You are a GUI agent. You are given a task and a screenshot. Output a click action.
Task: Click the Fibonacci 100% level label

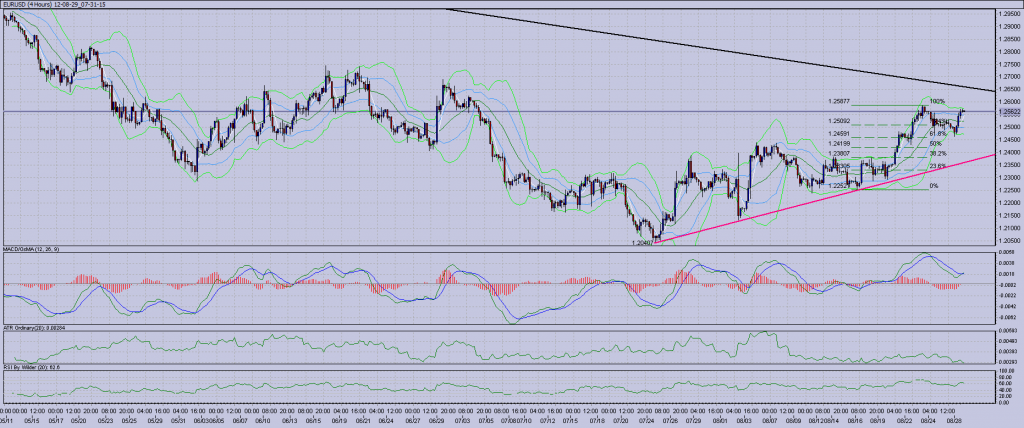[937, 101]
